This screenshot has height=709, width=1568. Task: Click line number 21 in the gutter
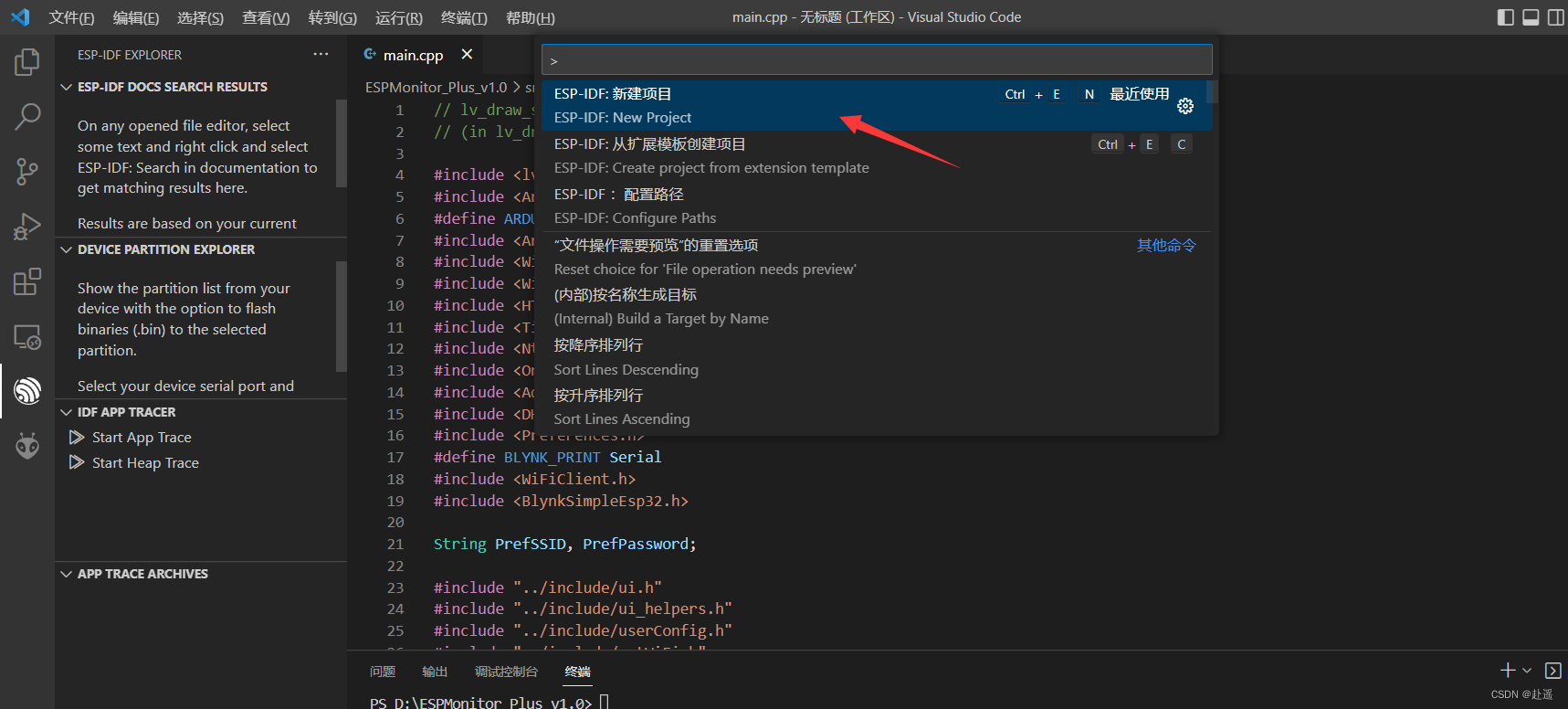[x=395, y=545]
